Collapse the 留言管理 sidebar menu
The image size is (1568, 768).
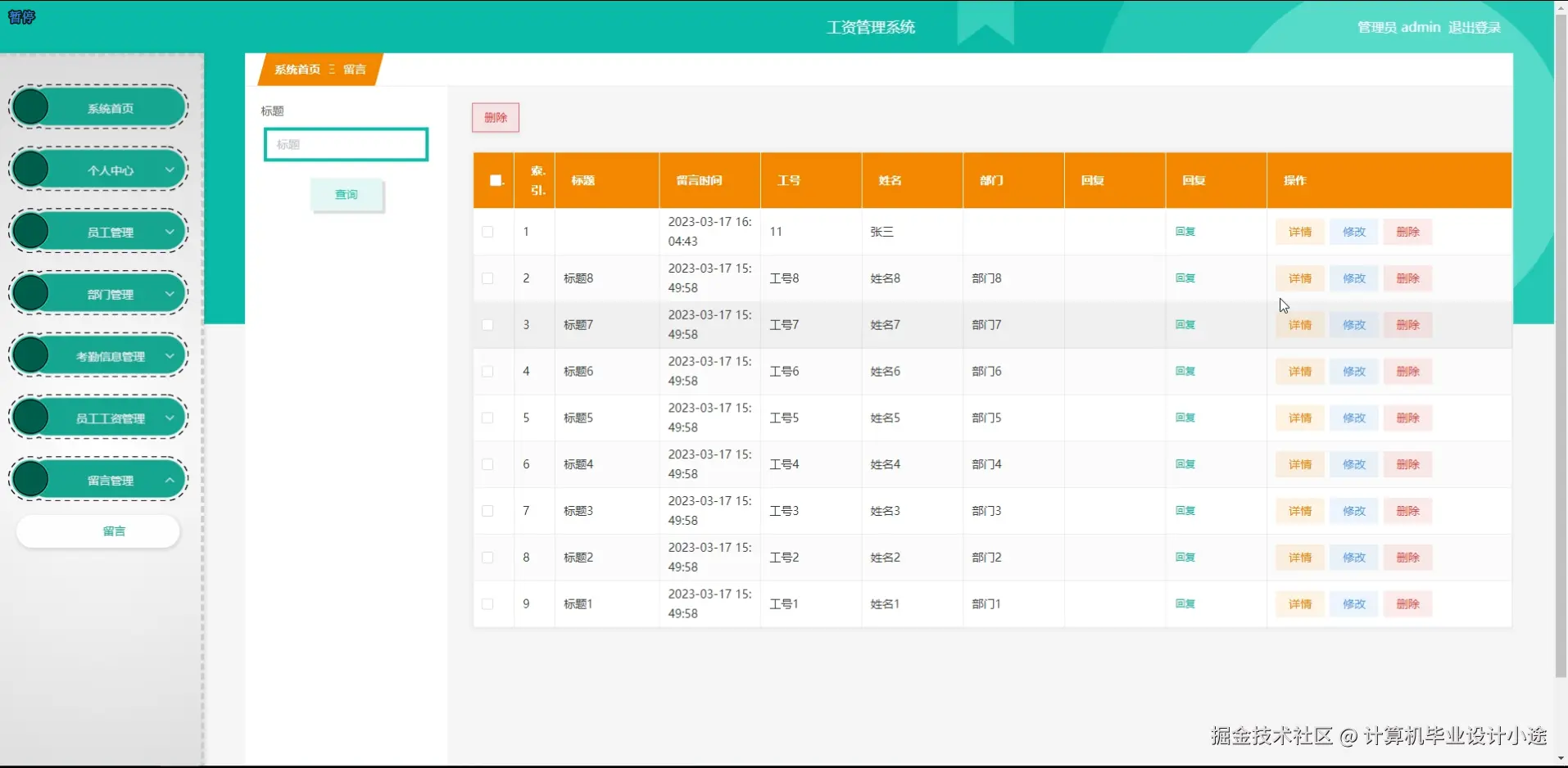[x=98, y=480]
